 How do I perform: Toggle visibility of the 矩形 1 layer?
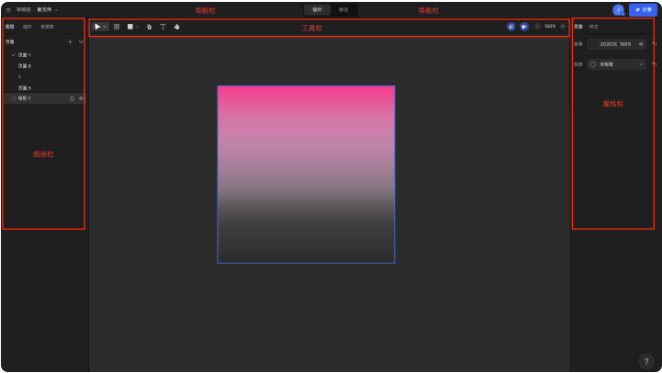(81, 98)
